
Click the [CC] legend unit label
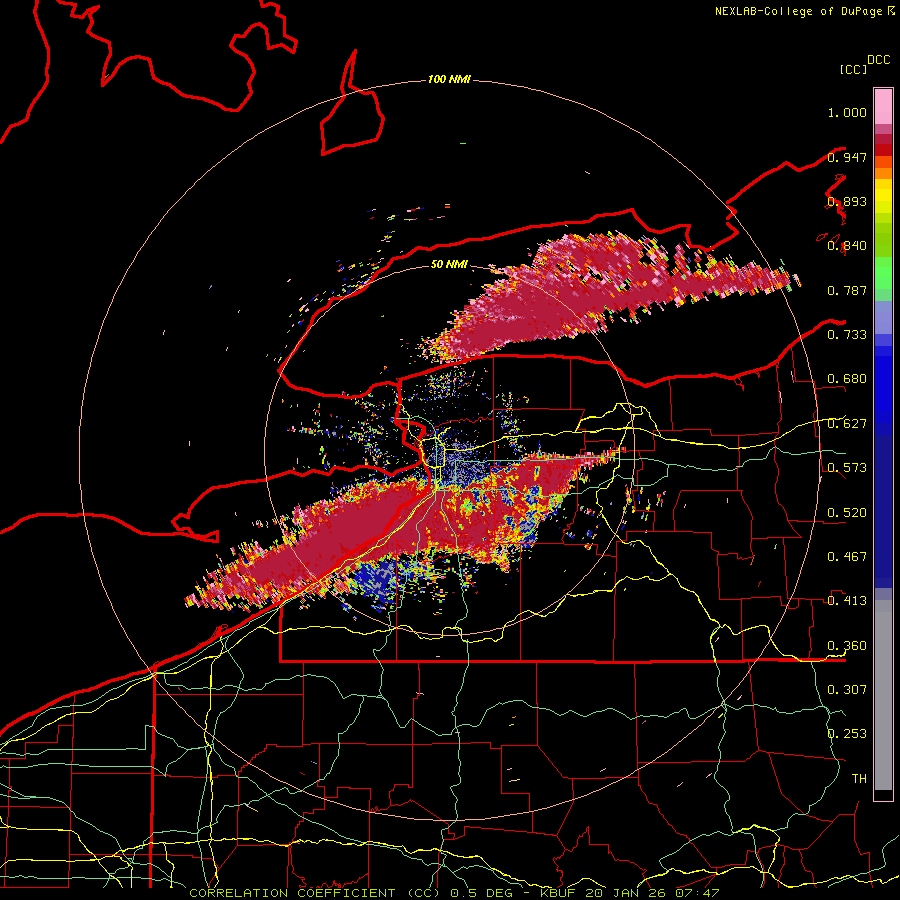[853, 69]
